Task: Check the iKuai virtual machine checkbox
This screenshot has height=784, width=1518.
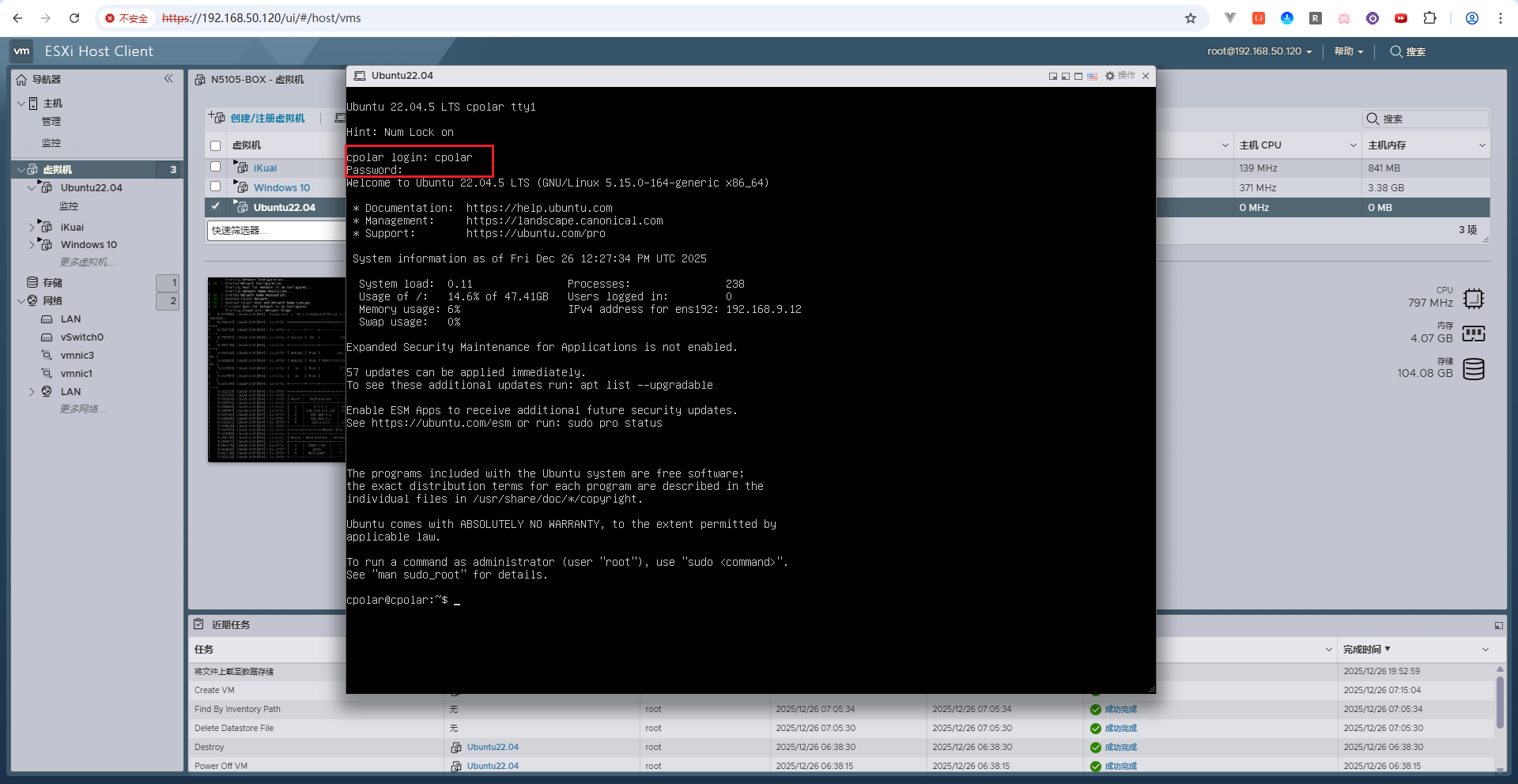Action: point(215,167)
